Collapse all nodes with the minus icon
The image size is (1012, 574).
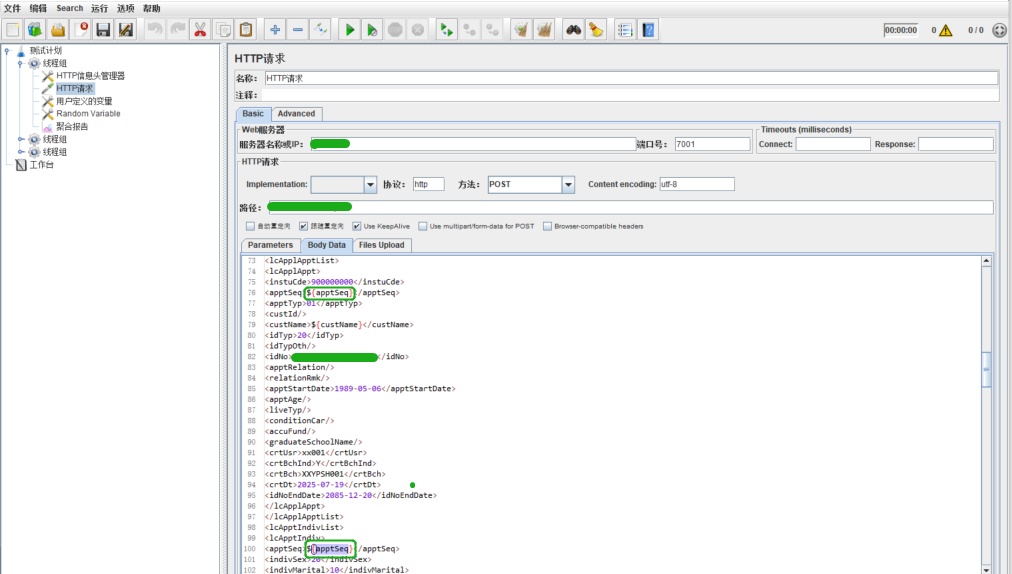click(298, 30)
